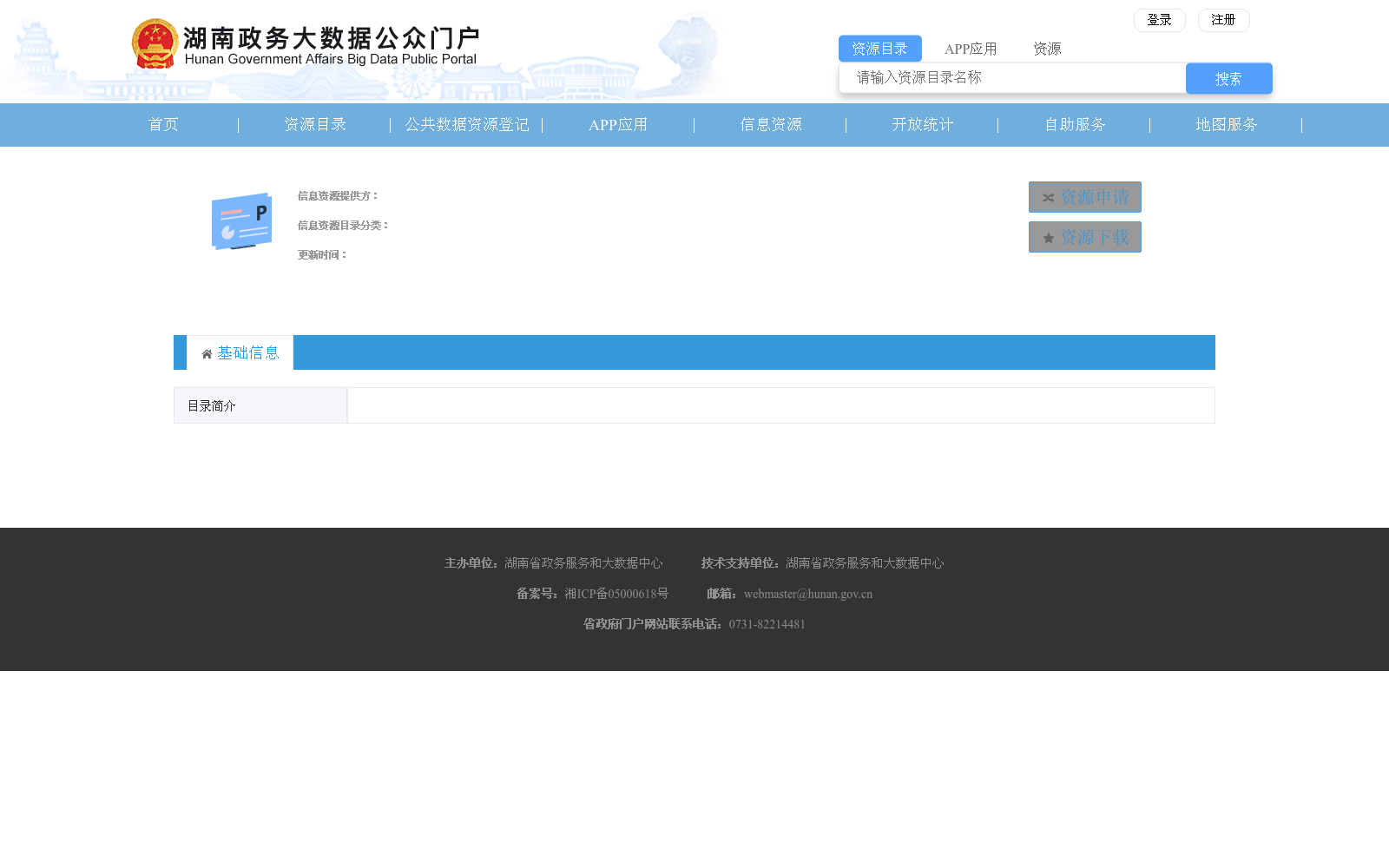Open 地图服务 navigation item
This screenshot has width=1389, height=868.
coord(1227,125)
